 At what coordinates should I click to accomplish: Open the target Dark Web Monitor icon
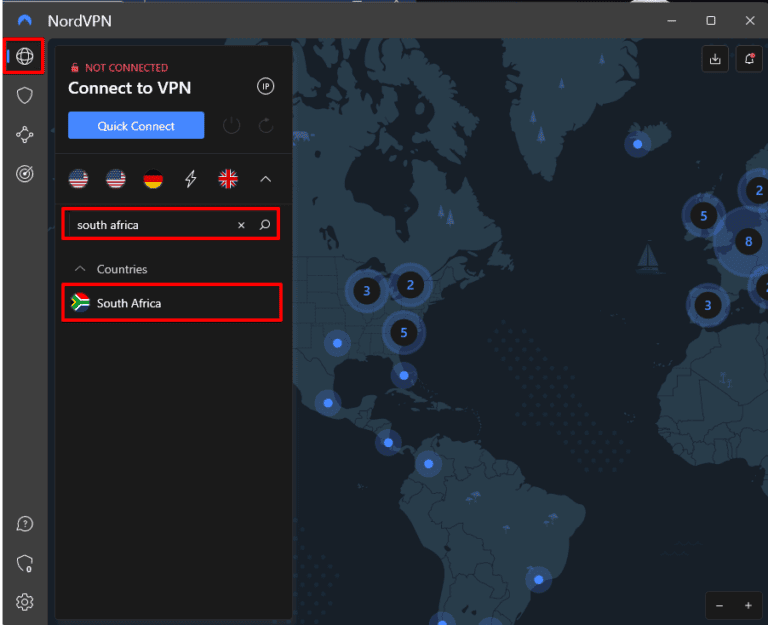coord(25,174)
